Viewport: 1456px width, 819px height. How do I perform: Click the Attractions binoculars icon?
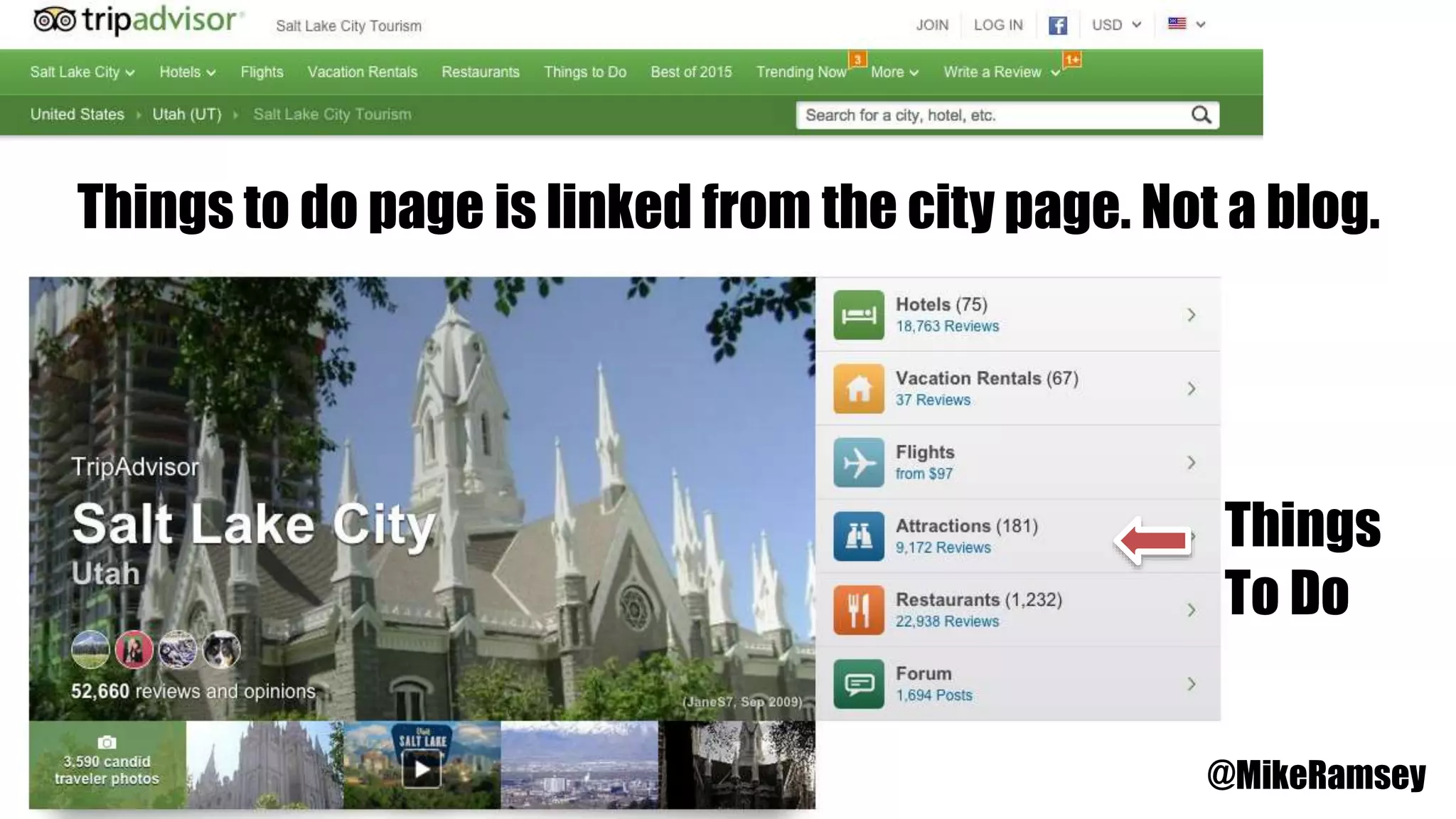859,537
